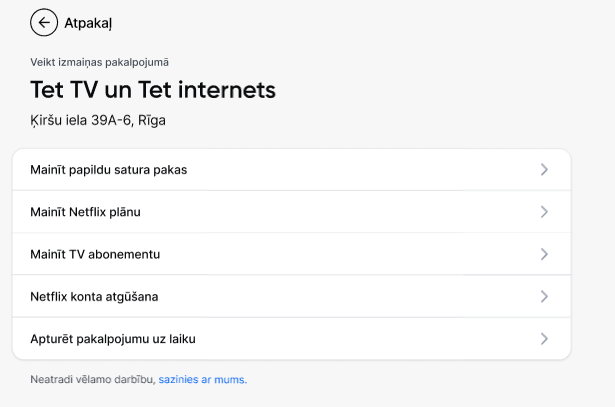615x407 pixels.
Task: Click 'Tet TV' in the page heading
Action: [64, 90]
